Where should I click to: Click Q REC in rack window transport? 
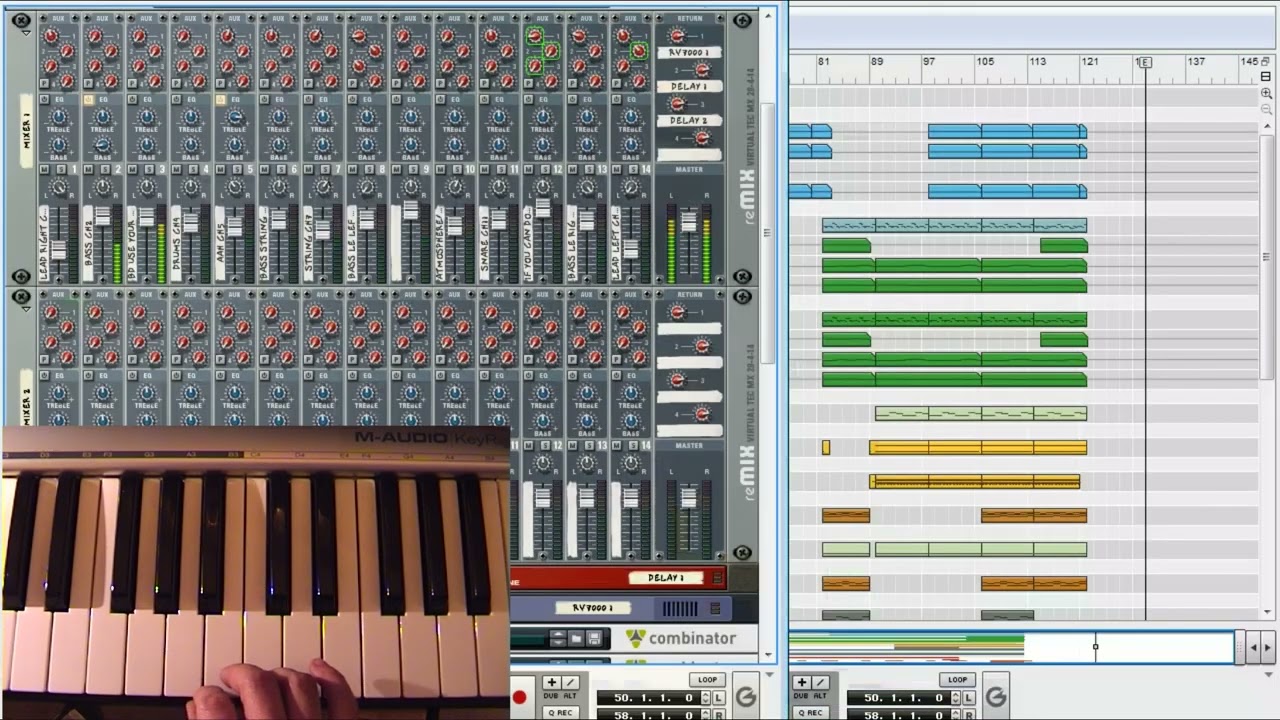(560, 713)
